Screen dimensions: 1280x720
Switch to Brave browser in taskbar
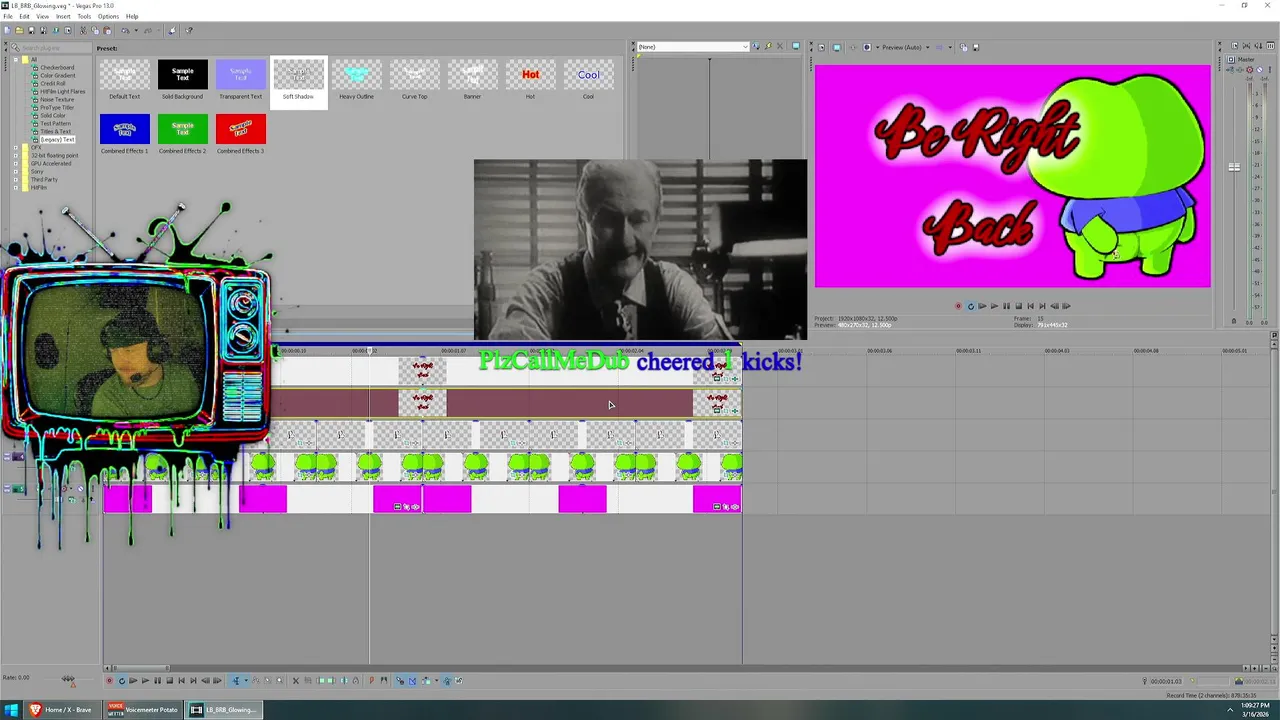tap(62, 709)
